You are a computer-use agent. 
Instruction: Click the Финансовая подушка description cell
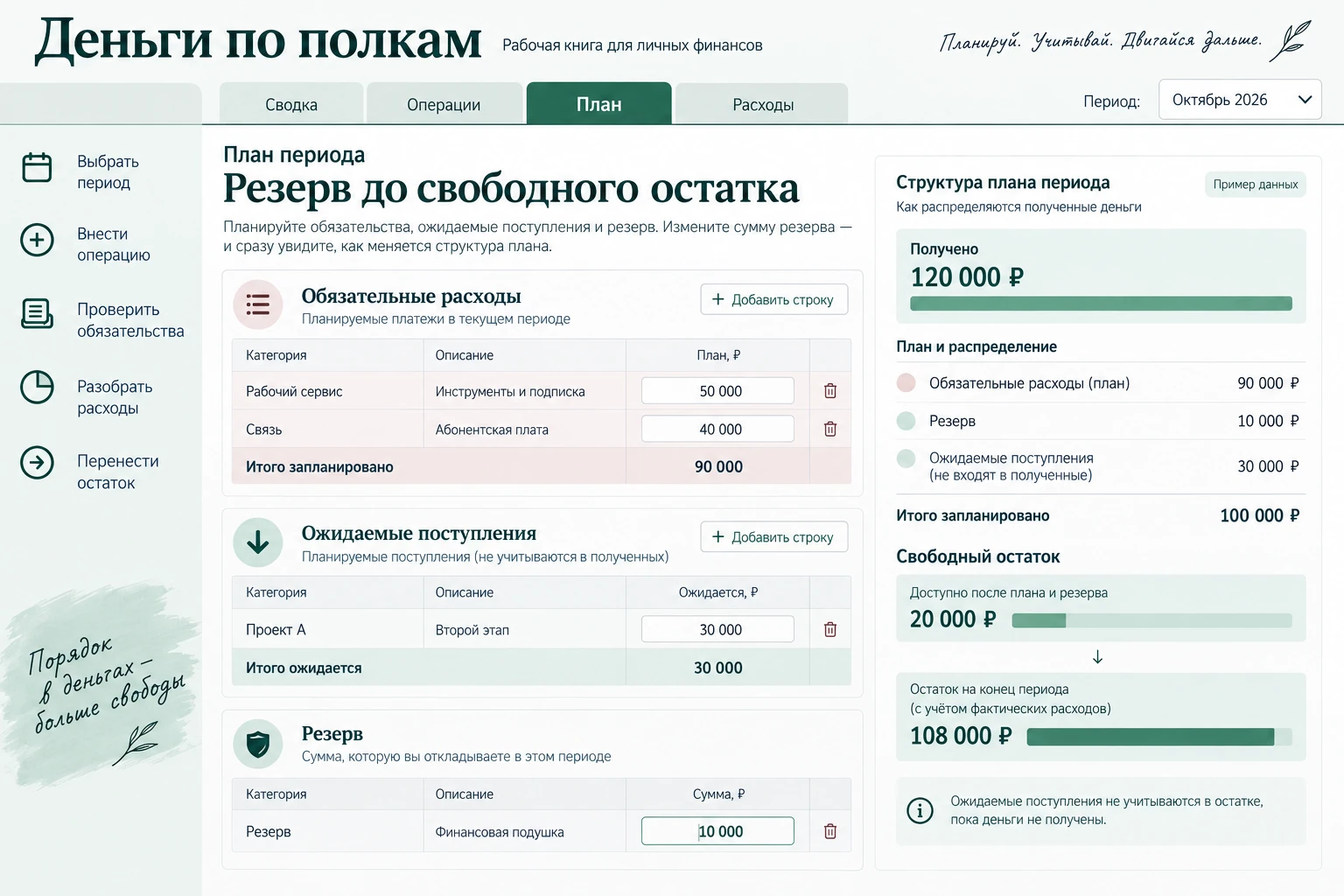point(525,831)
